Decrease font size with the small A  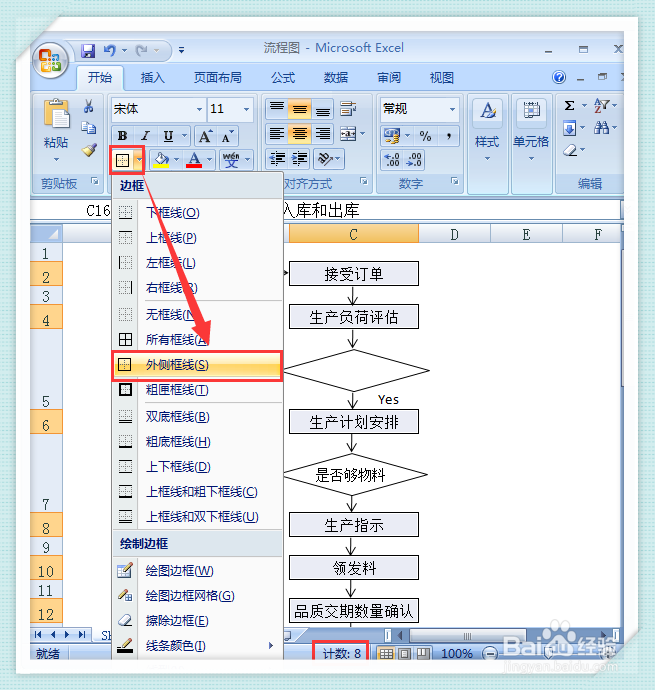[x=227, y=136]
